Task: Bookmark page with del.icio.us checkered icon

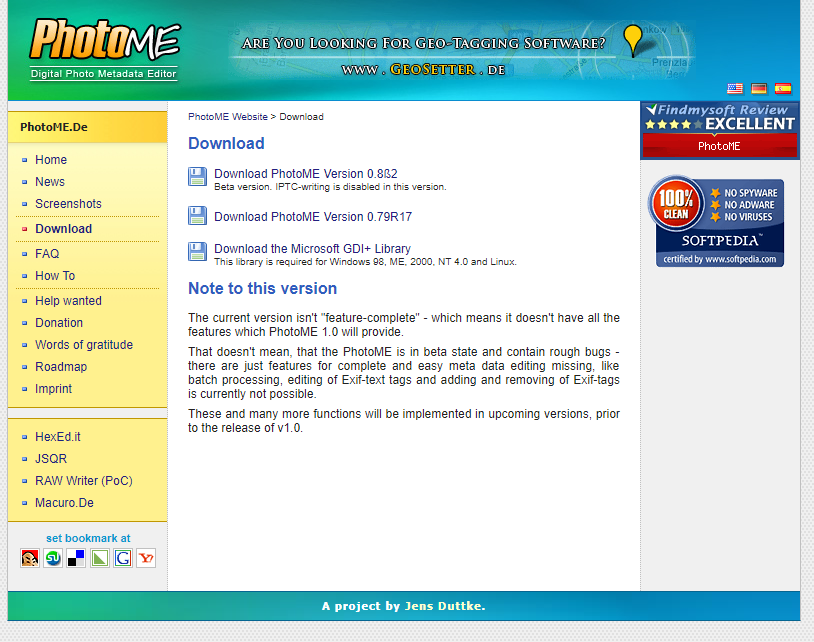Action: [x=76, y=558]
